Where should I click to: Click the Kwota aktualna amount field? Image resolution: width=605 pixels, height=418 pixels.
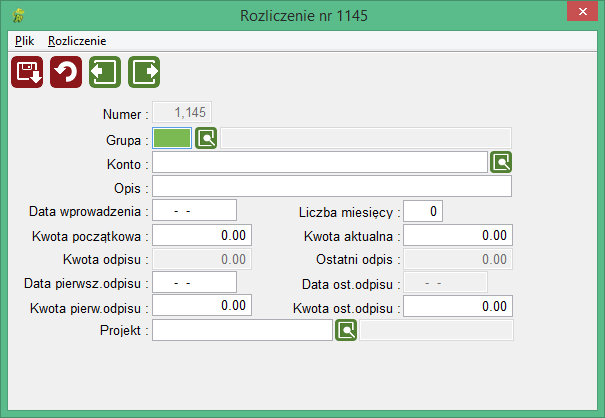coord(458,235)
